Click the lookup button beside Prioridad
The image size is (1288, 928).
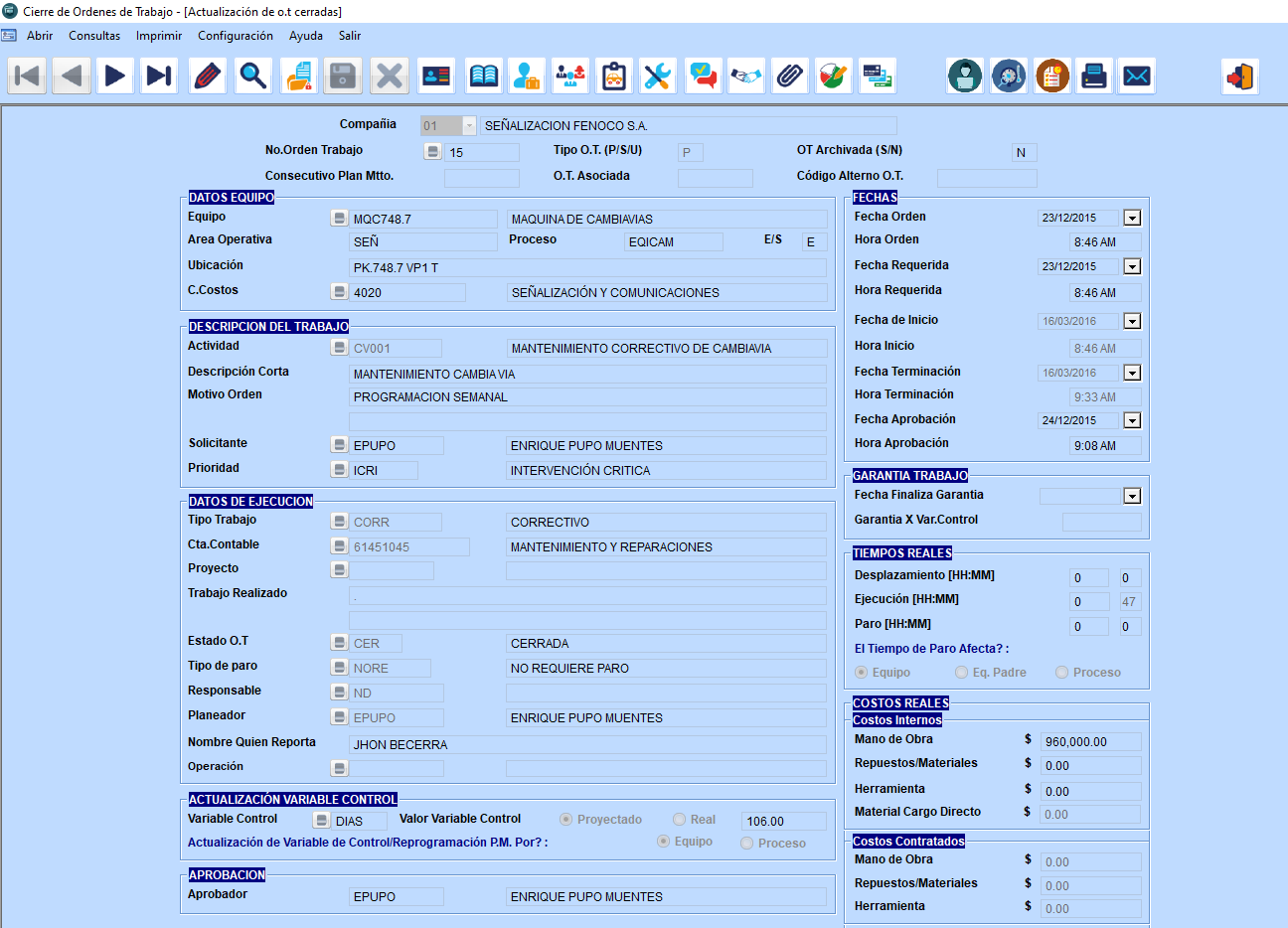(x=339, y=469)
